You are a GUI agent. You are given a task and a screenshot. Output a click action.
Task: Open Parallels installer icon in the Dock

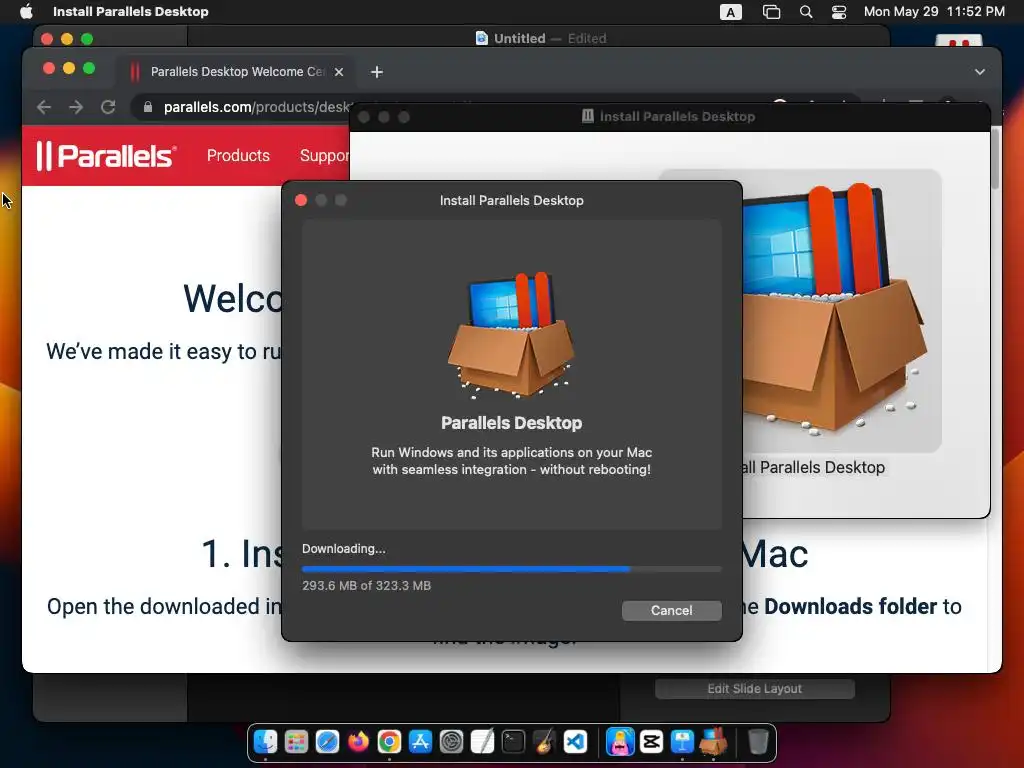(713, 742)
